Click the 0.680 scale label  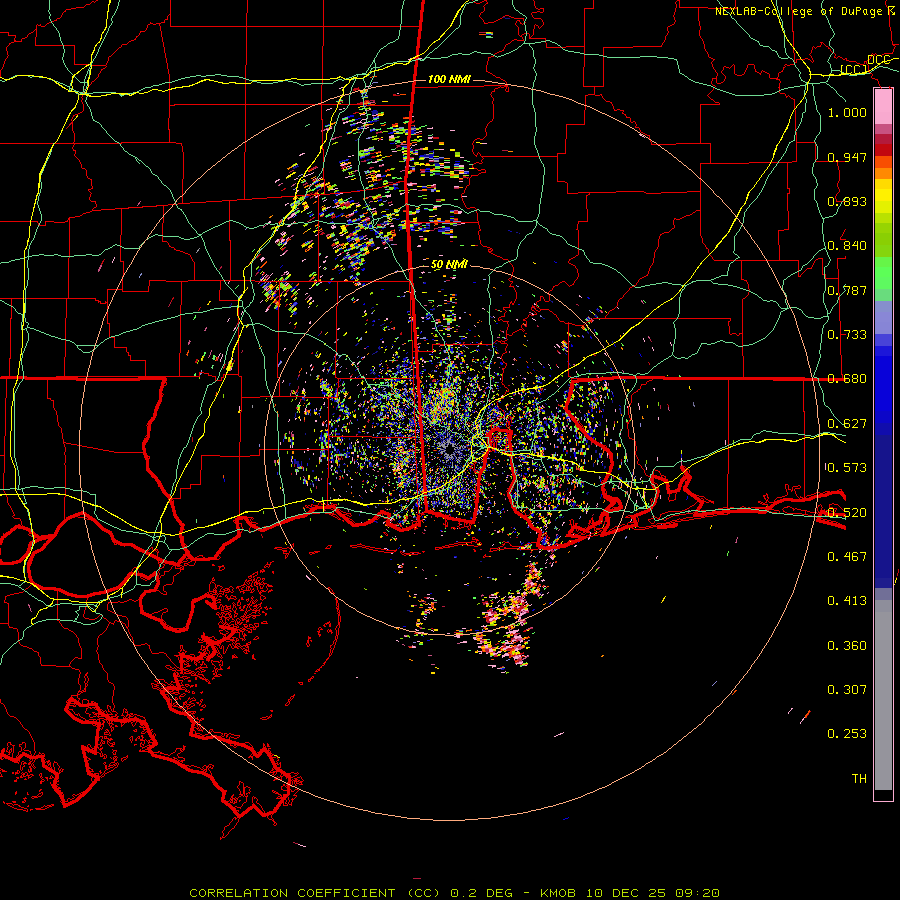click(847, 379)
